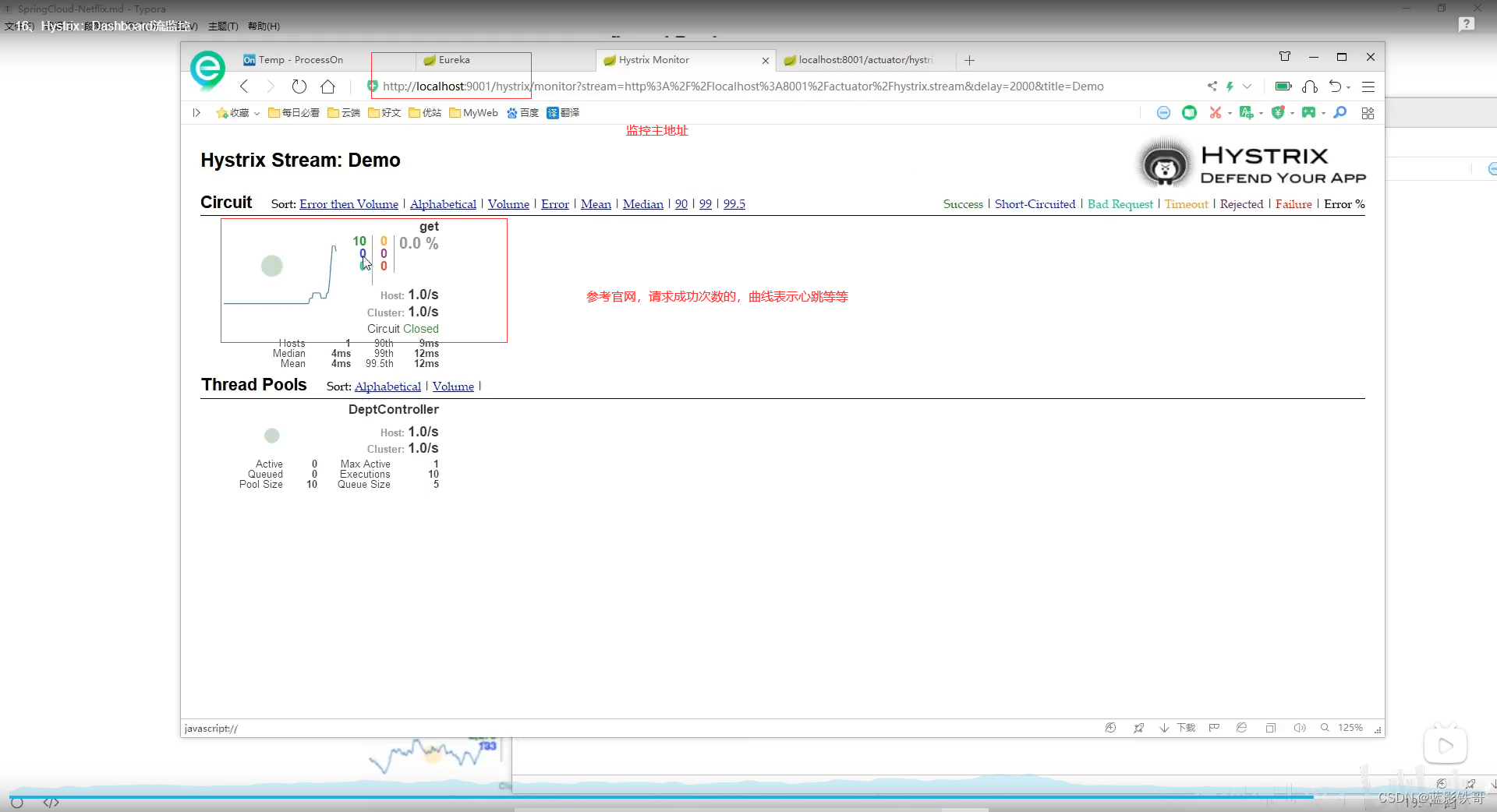
Task: Click the red scissors screenshot icon
Action: tap(1215, 113)
